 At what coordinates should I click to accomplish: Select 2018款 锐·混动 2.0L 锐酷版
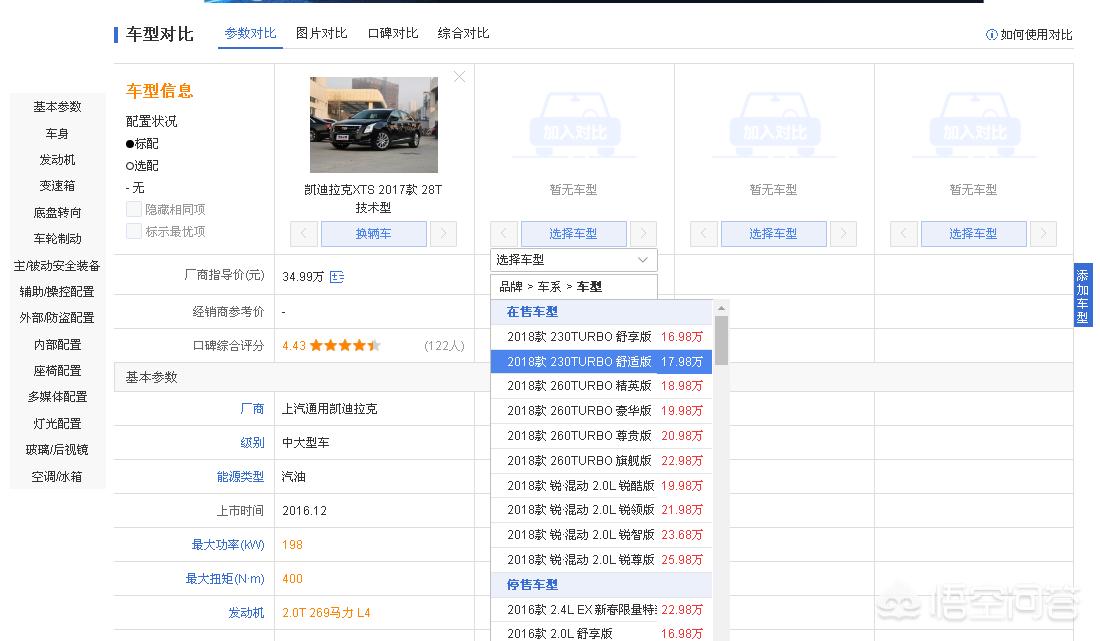[x=602, y=485]
